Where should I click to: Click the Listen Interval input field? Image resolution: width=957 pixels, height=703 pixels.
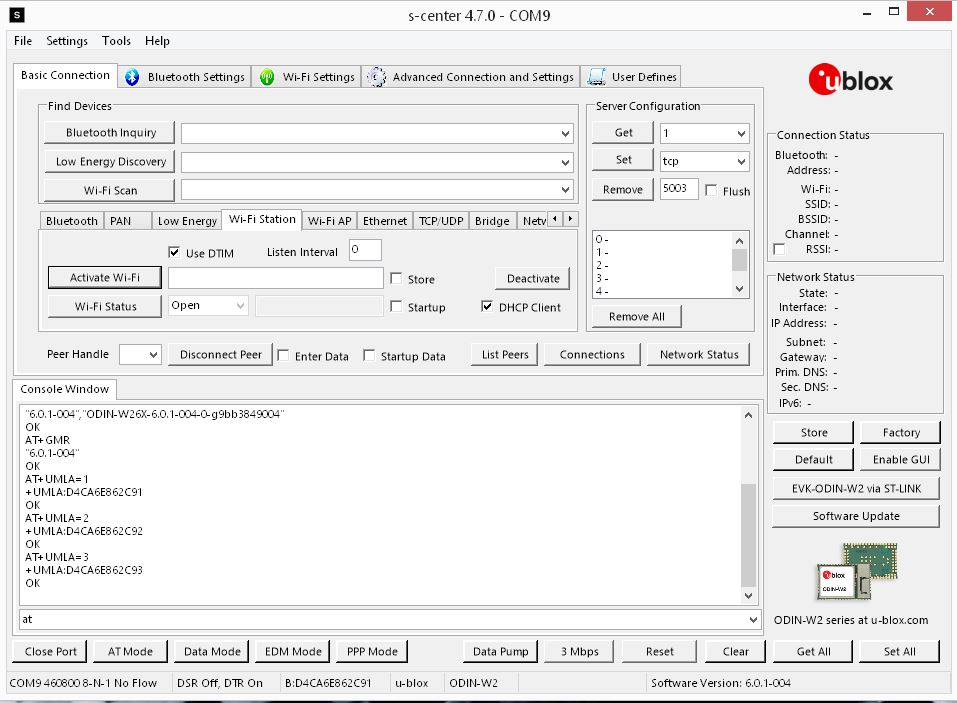point(365,251)
